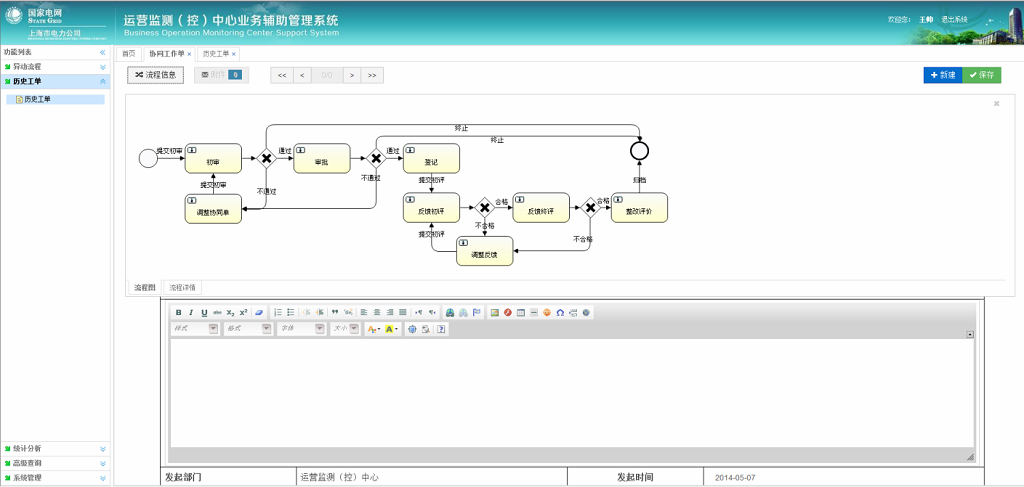
Task: Click the 新建 button
Action: pyautogui.click(x=942, y=75)
